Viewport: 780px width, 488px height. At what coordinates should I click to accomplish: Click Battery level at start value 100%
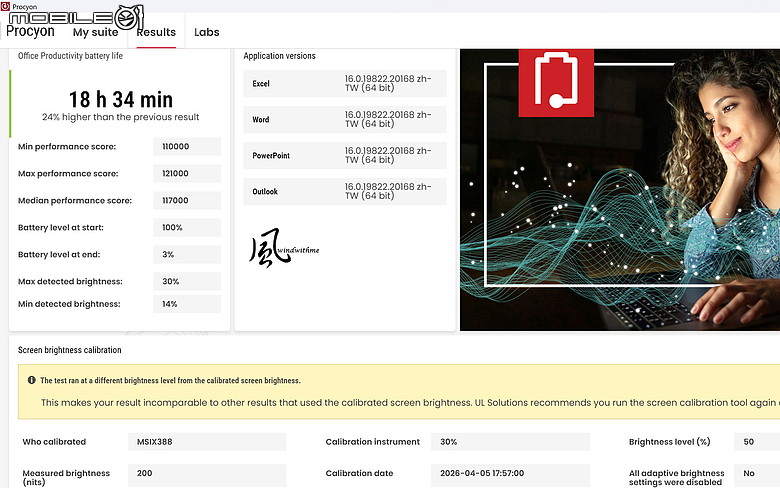pyautogui.click(x=187, y=227)
